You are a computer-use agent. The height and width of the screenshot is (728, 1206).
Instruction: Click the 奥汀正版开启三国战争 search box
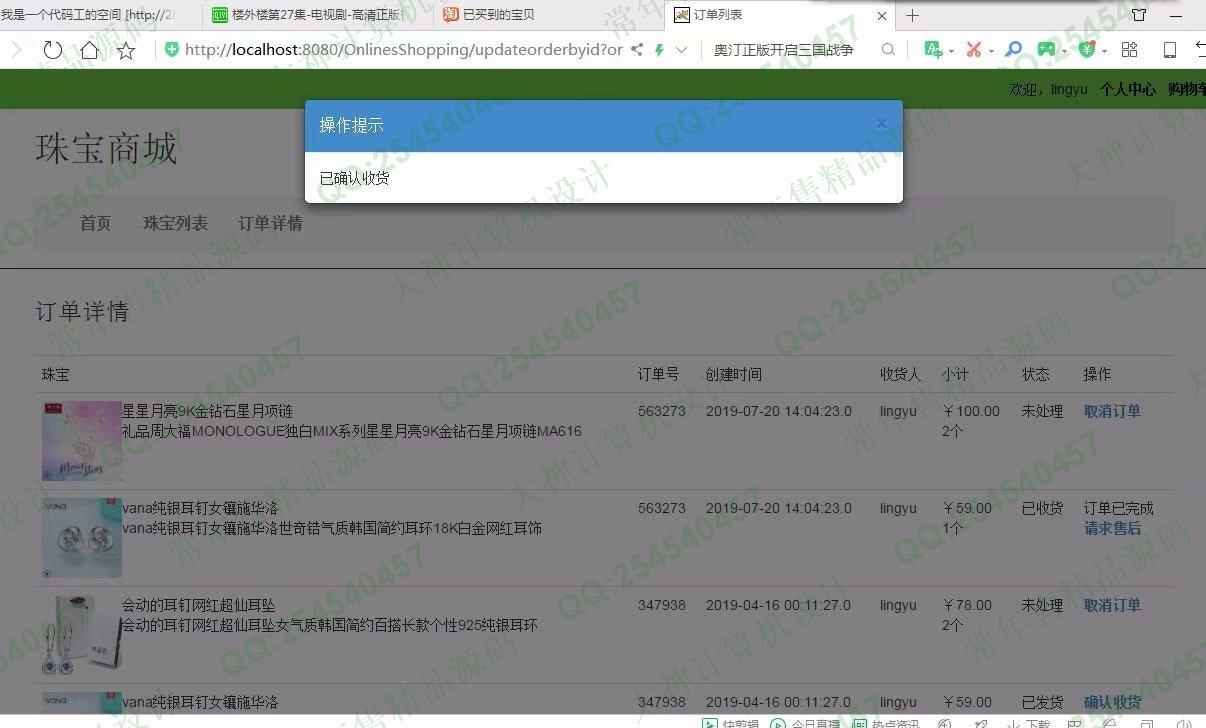784,49
